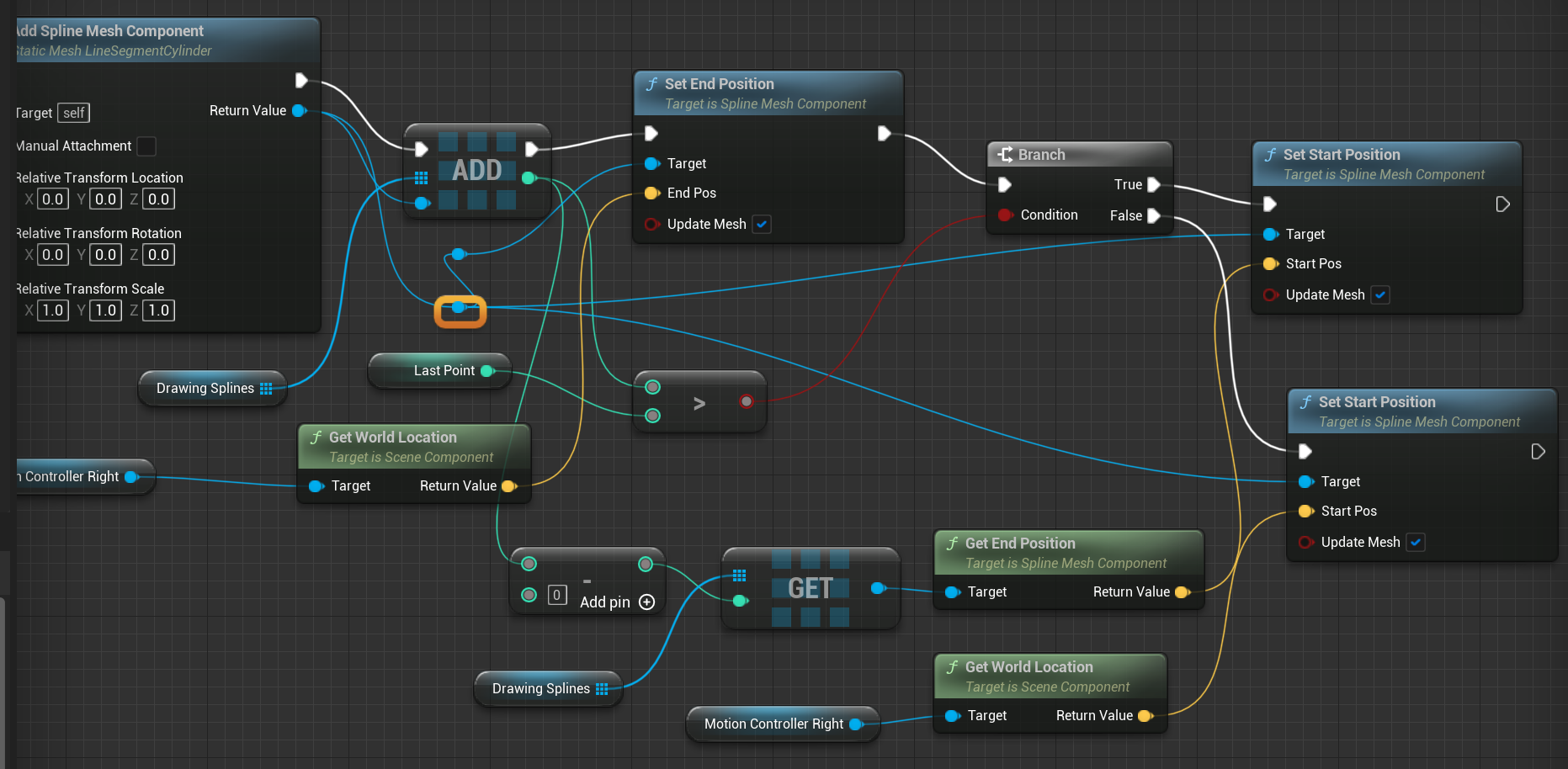The height and width of the screenshot is (769, 1568).
Task: Click the Branch True output pin
Action: click(1154, 184)
